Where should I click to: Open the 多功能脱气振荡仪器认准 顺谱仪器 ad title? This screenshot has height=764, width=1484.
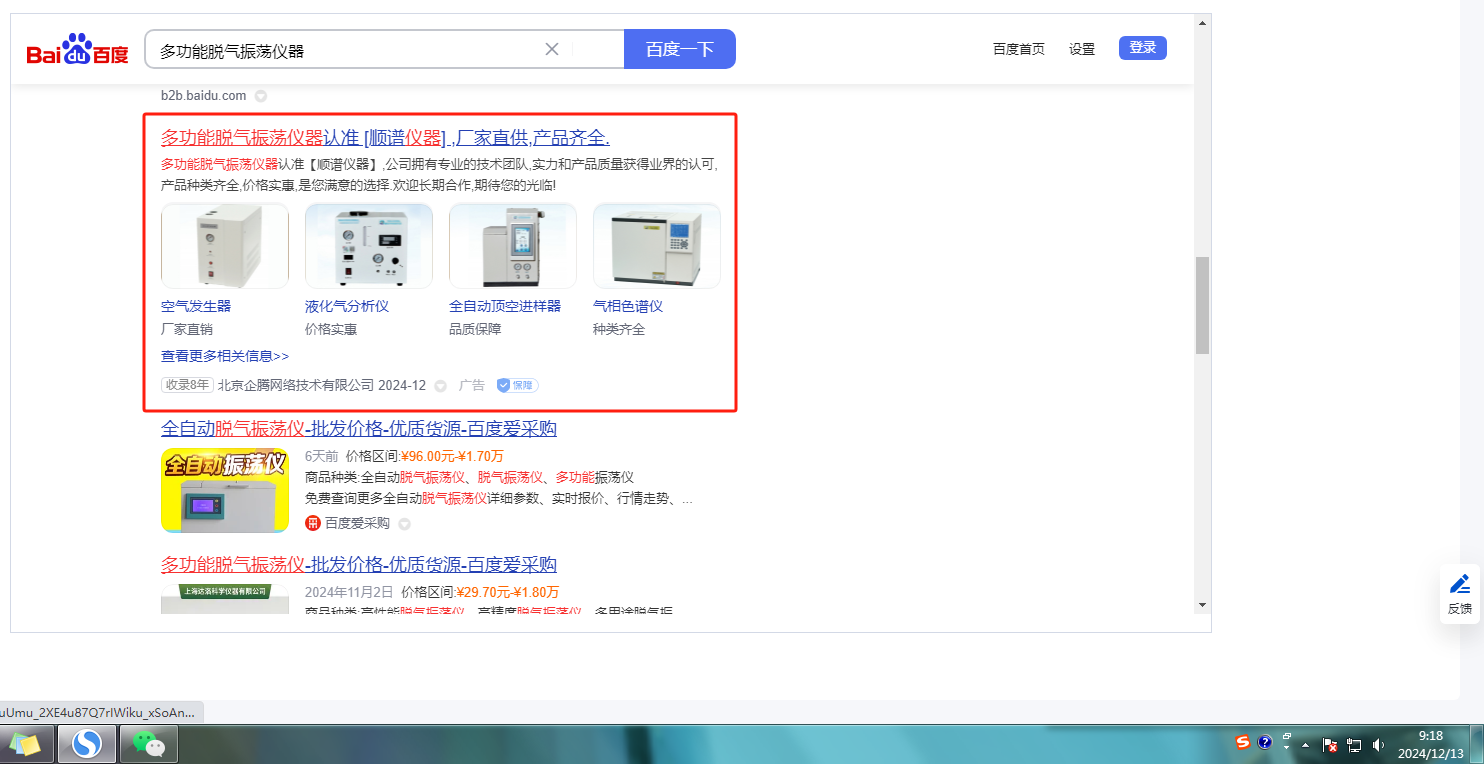(385, 138)
